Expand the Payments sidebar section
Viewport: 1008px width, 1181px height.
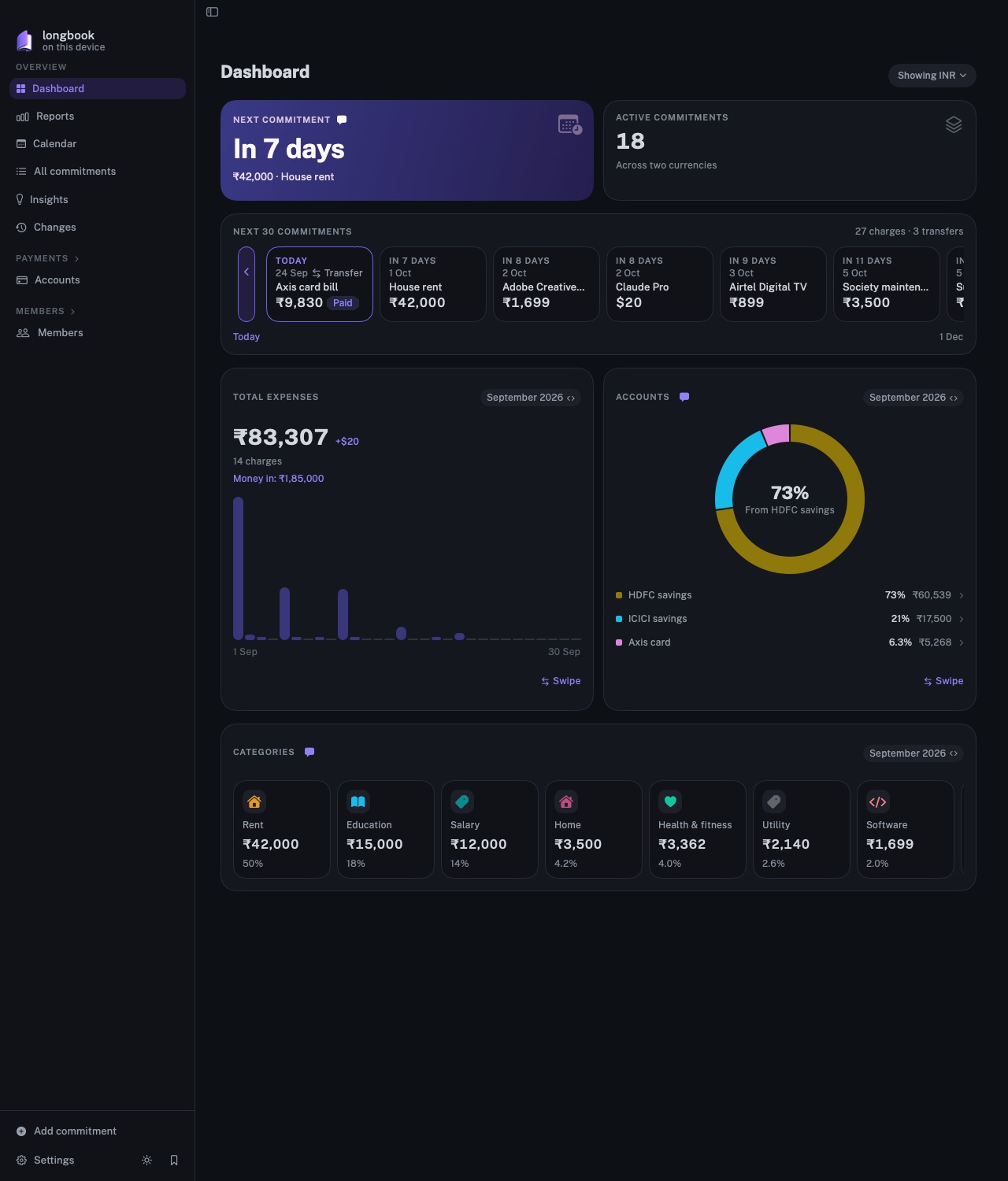47,258
